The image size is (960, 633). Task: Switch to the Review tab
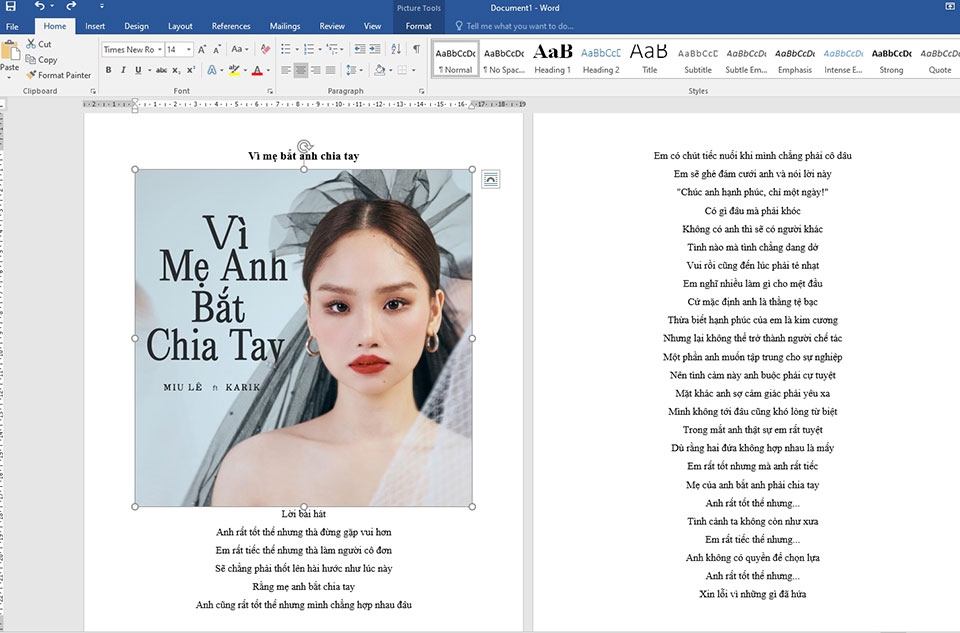(332, 26)
